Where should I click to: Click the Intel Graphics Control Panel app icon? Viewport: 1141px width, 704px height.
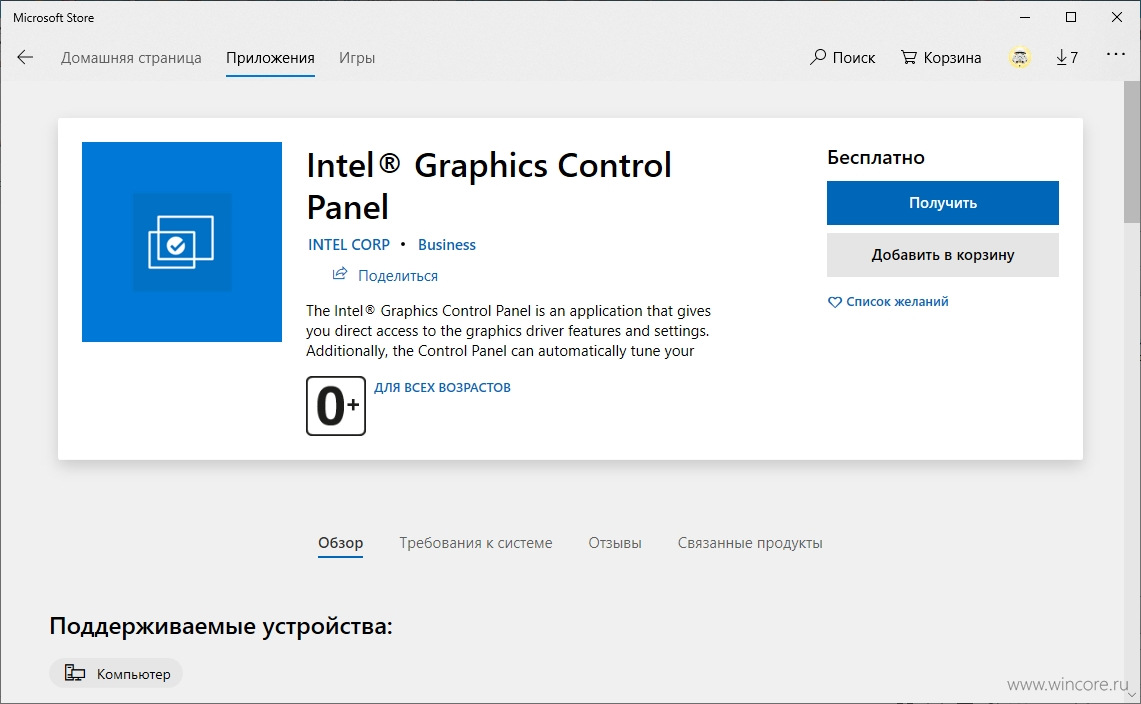[182, 242]
